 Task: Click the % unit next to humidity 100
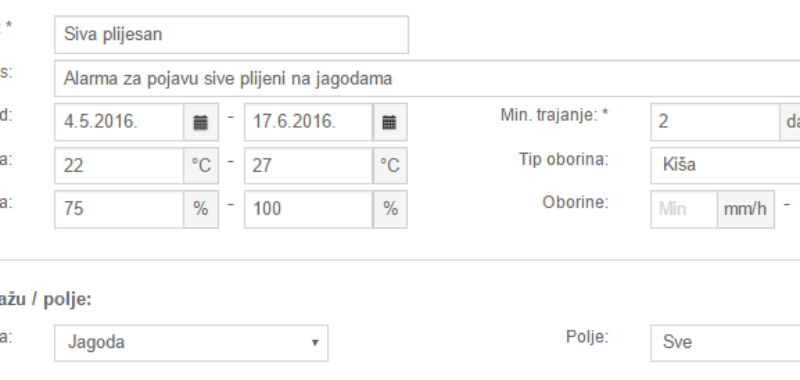click(x=390, y=209)
